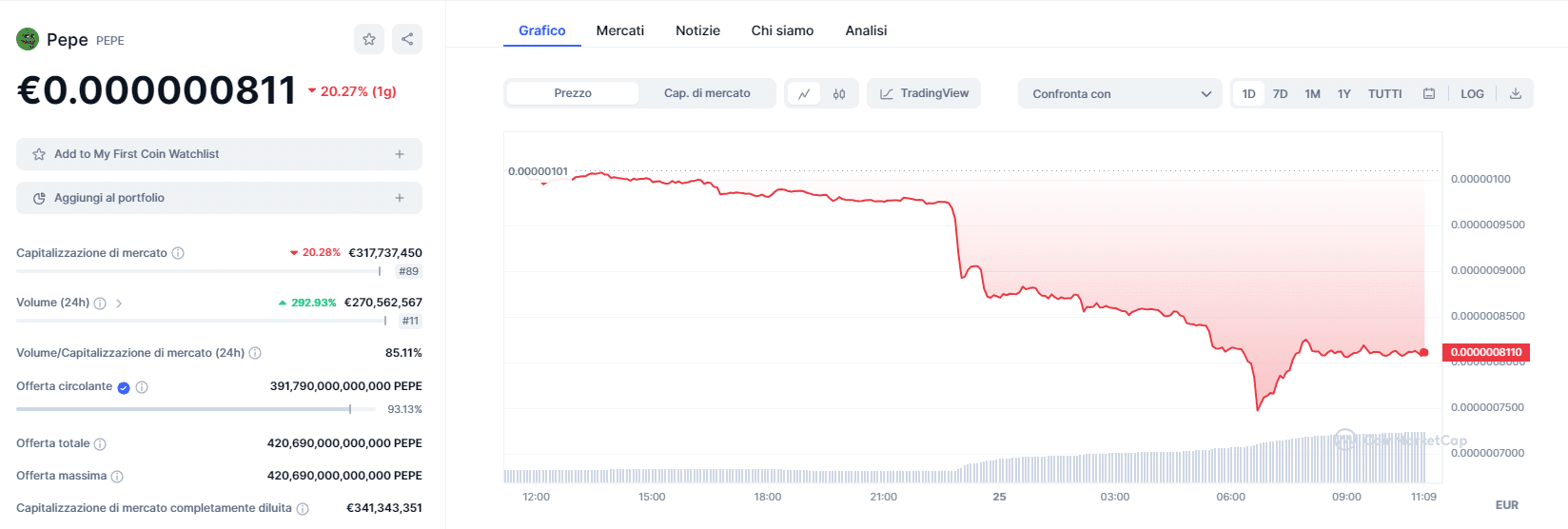Open the Confronta con dropdown

tap(1120, 93)
